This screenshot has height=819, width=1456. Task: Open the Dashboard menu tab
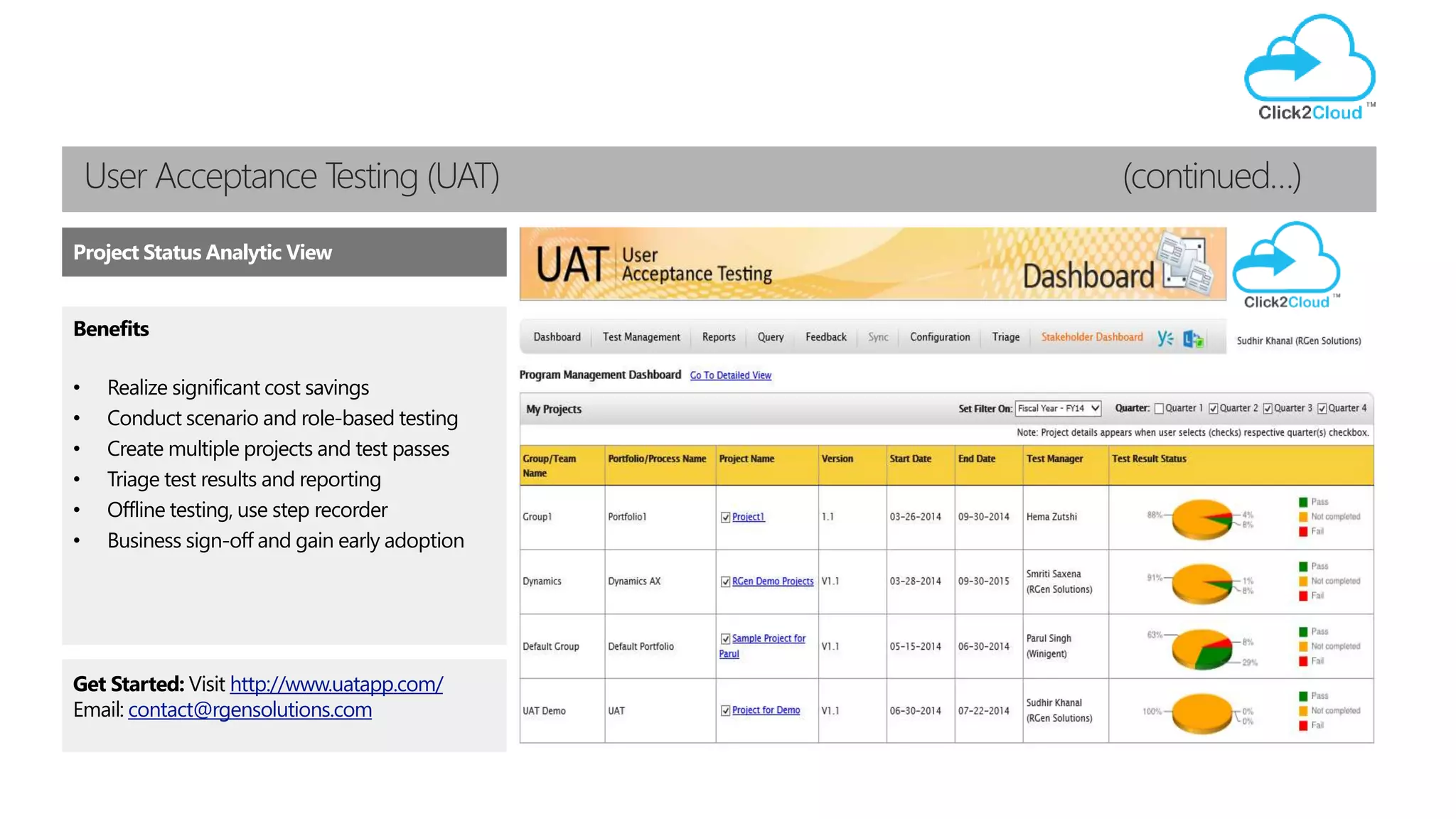557,337
